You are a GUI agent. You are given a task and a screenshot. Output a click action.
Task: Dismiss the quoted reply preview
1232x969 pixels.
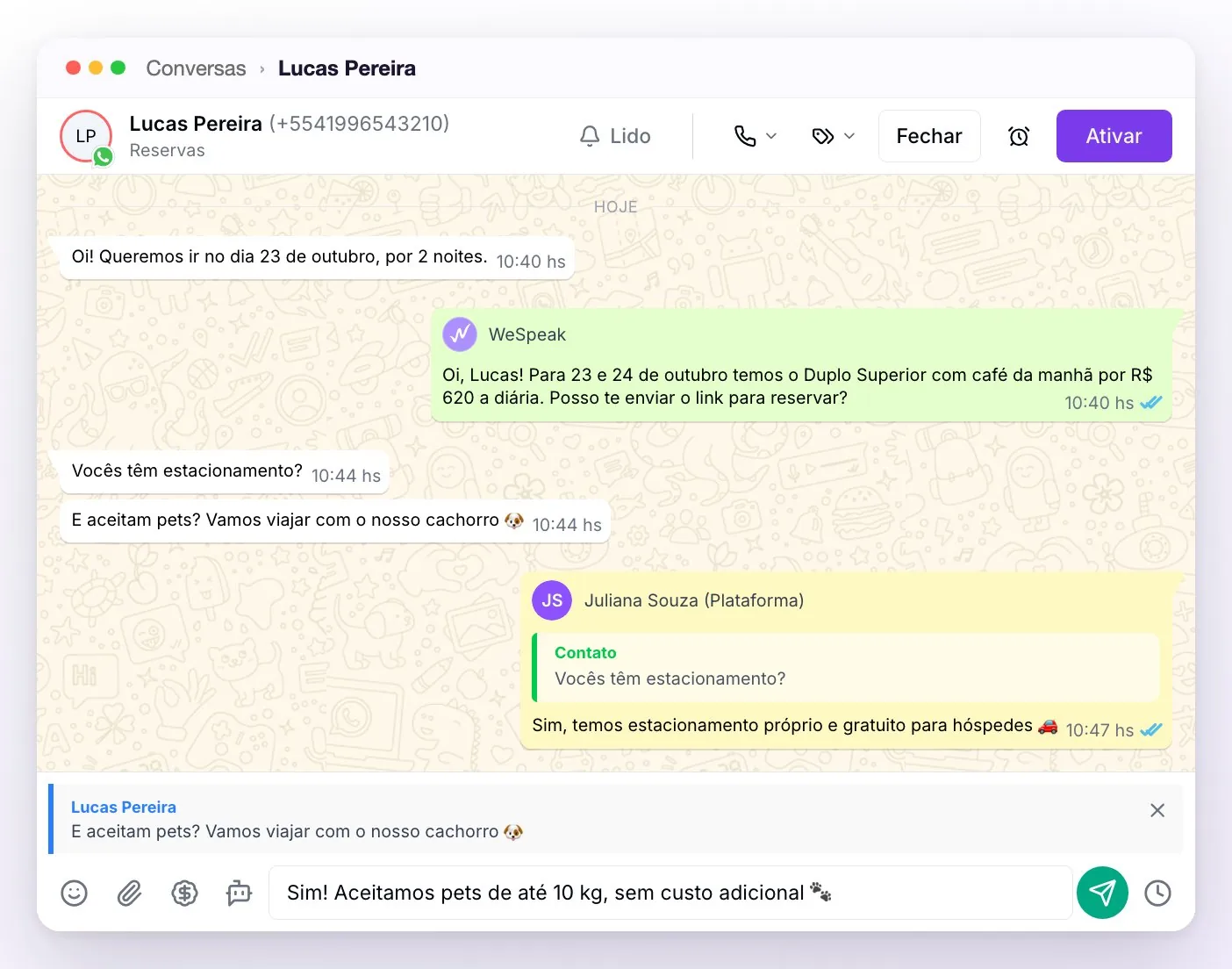point(1157,810)
